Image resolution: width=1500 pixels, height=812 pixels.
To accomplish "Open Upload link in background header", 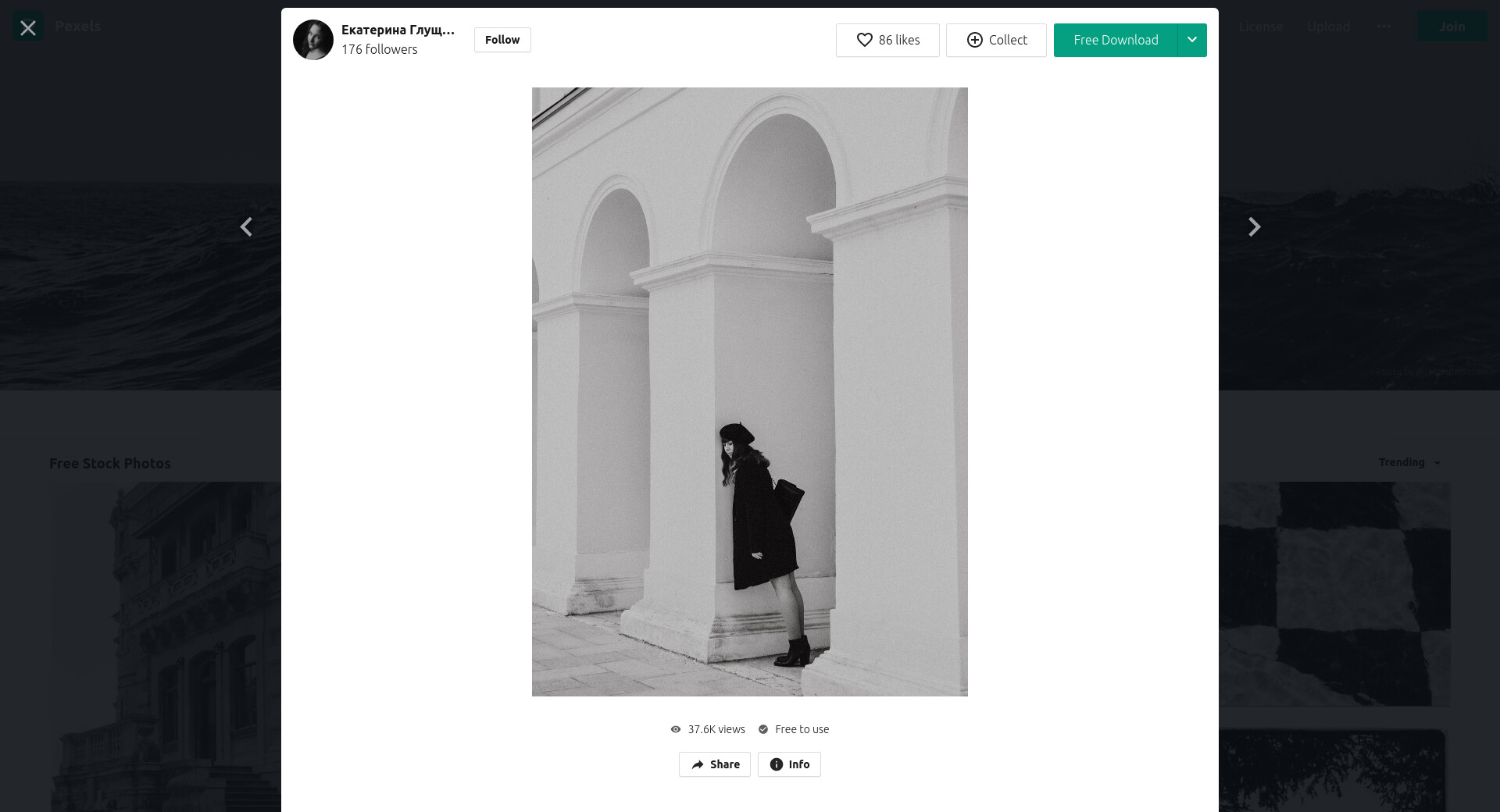I will coord(1329,27).
